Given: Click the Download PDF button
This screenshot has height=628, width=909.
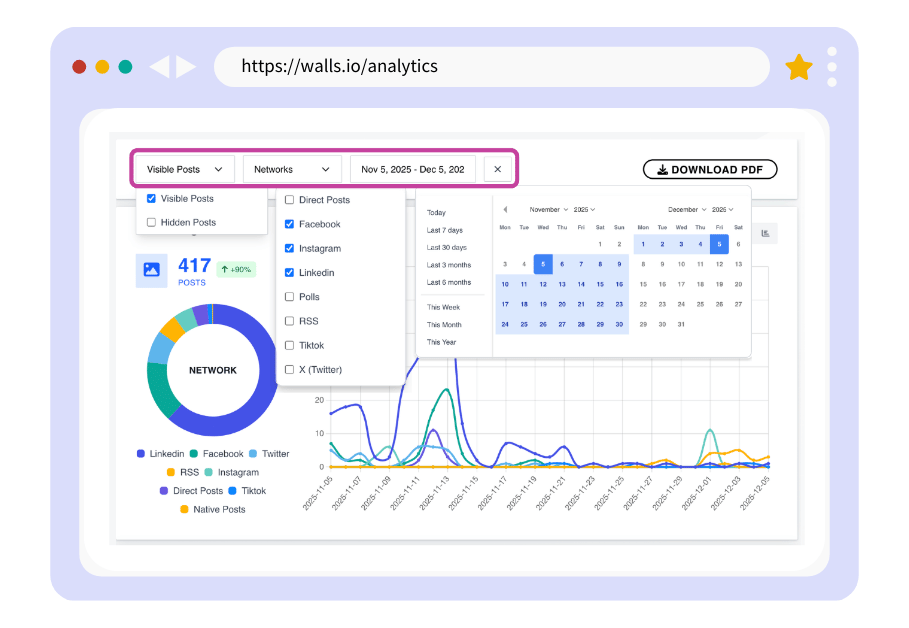Looking at the screenshot, I should [x=710, y=169].
